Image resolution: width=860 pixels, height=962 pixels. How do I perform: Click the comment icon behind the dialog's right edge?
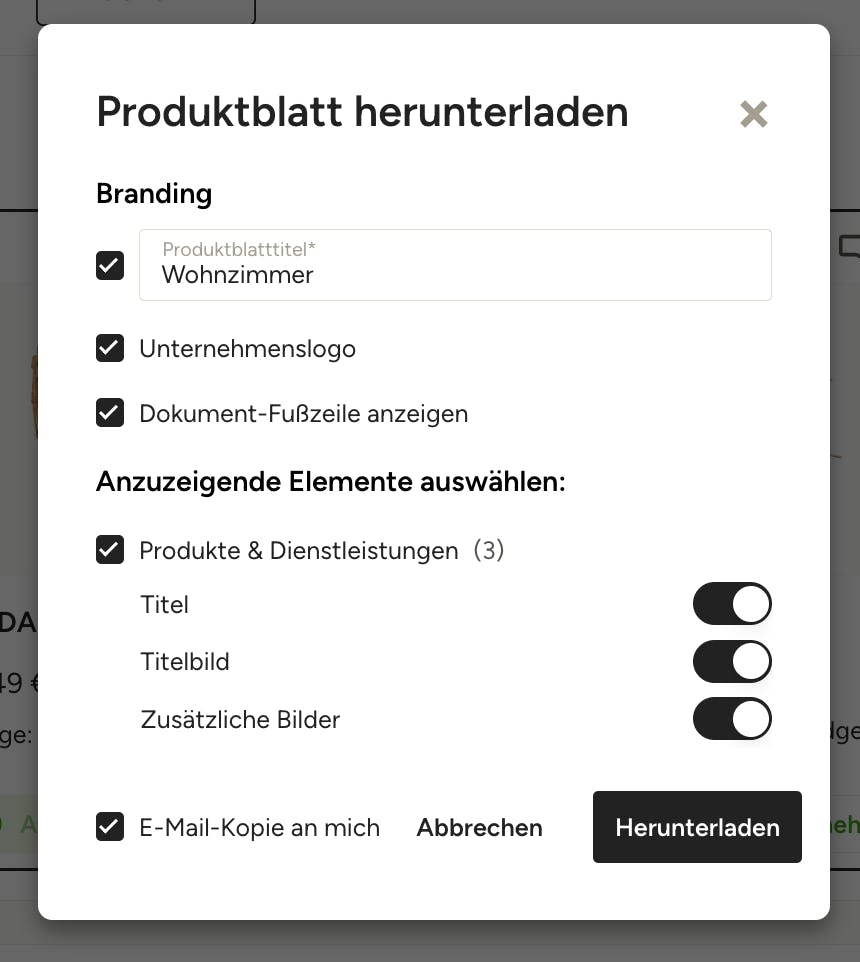click(x=850, y=247)
